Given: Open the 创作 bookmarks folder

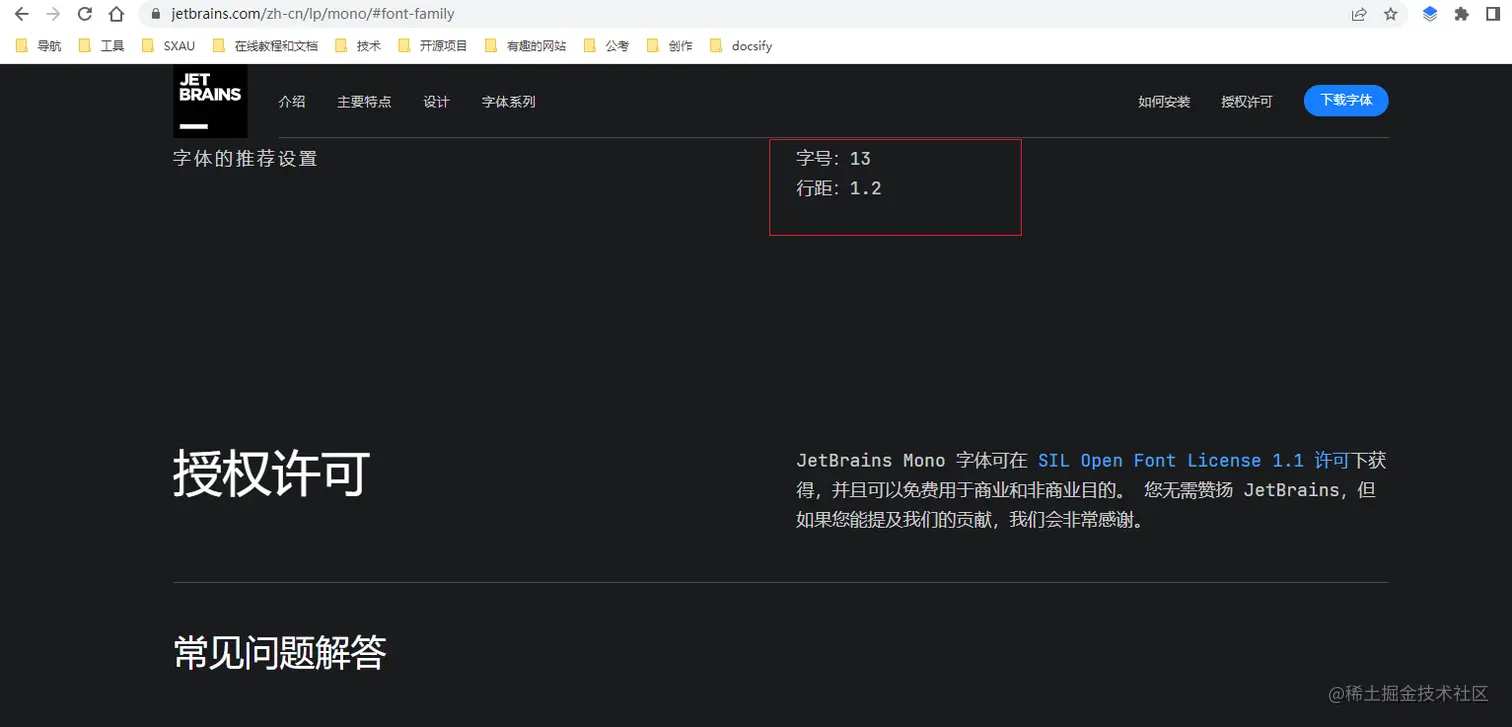Looking at the screenshot, I should pyautogui.click(x=671, y=46).
